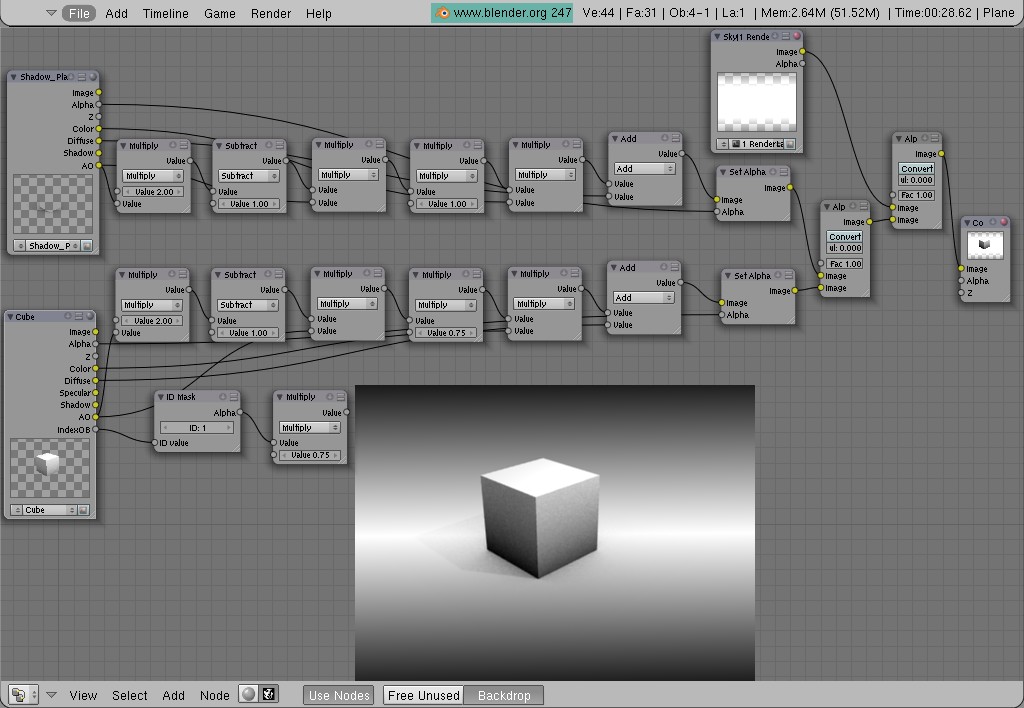Click hide-sockets icon on Shadow_Pla node
The height and width of the screenshot is (708, 1024).
click(x=72, y=77)
